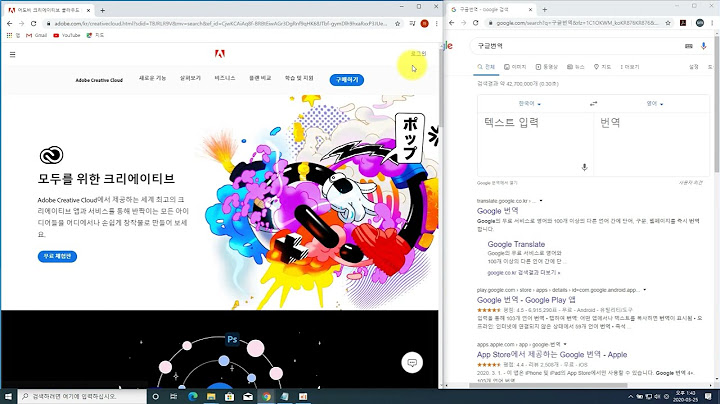Click the 무료 체험판 button
The image size is (720, 404).
click(x=57, y=256)
